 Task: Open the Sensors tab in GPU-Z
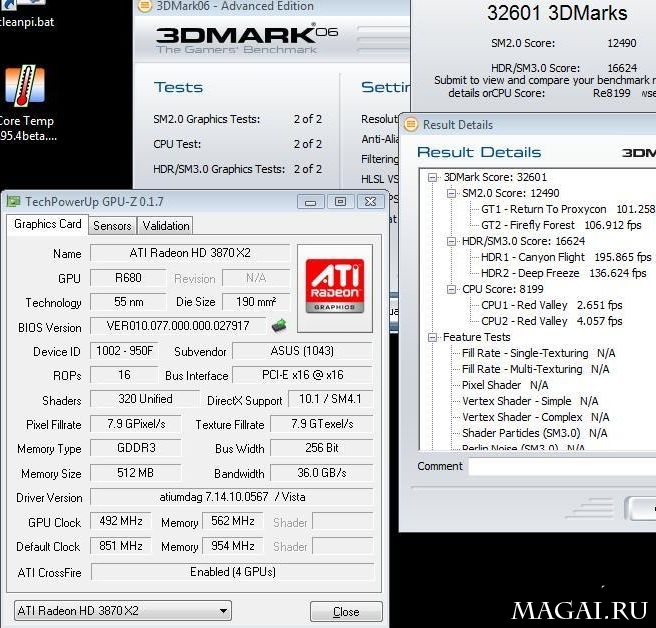coord(112,226)
